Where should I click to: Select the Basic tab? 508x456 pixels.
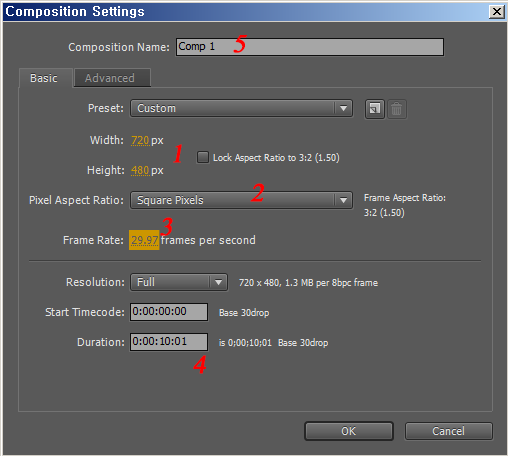[46, 78]
